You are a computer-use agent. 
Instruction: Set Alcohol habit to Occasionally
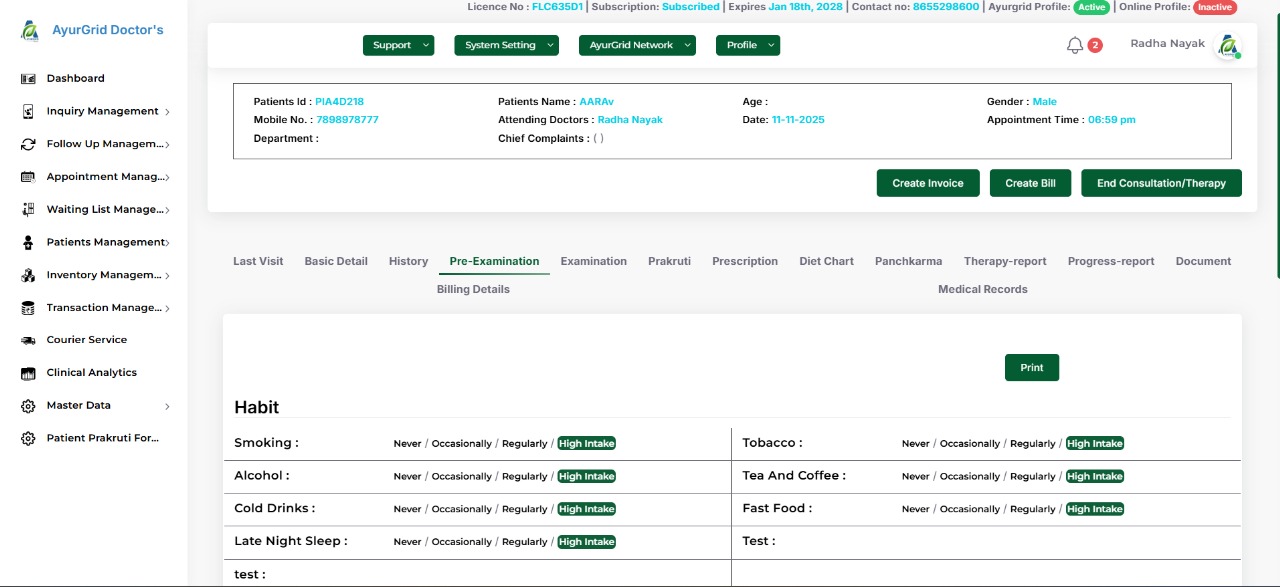click(461, 476)
